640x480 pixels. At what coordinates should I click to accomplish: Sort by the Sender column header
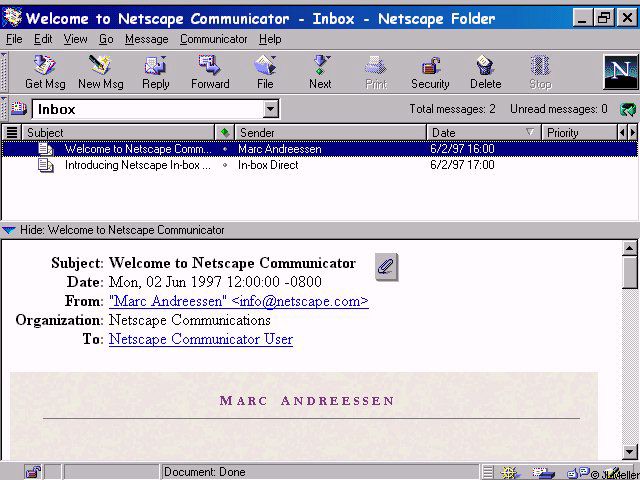330,132
